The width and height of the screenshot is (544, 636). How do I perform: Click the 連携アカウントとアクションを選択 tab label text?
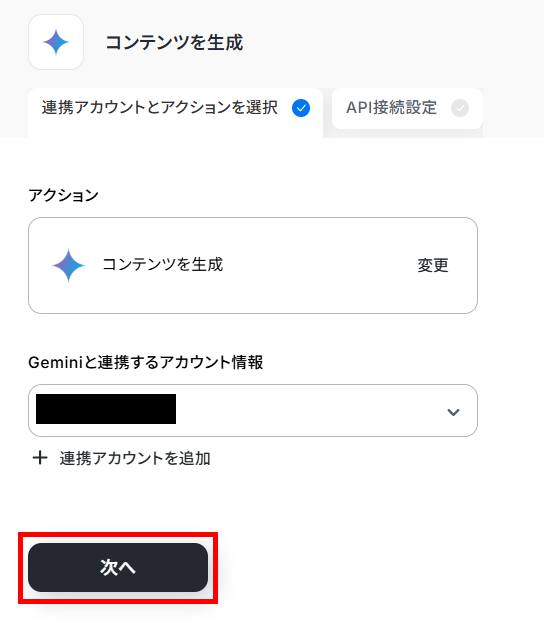pyautogui.click(x=160, y=108)
